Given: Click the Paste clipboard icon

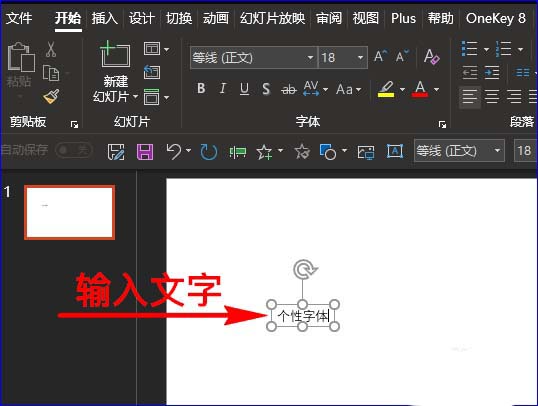Looking at the screenshot, I should click(21, 57).
